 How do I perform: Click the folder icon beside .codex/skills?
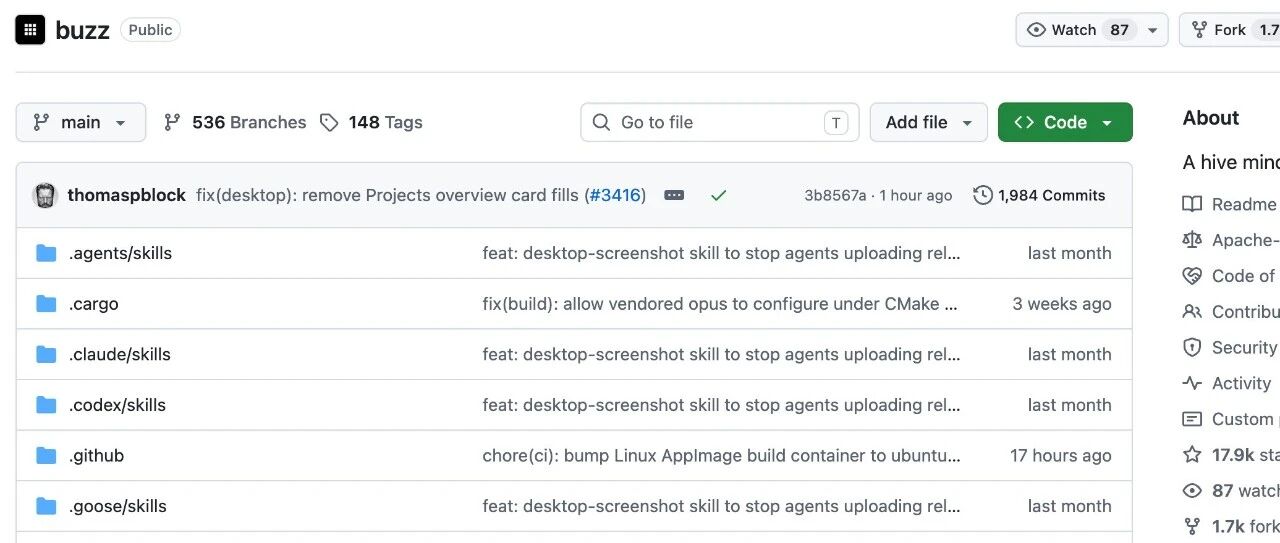pos(46,405)
